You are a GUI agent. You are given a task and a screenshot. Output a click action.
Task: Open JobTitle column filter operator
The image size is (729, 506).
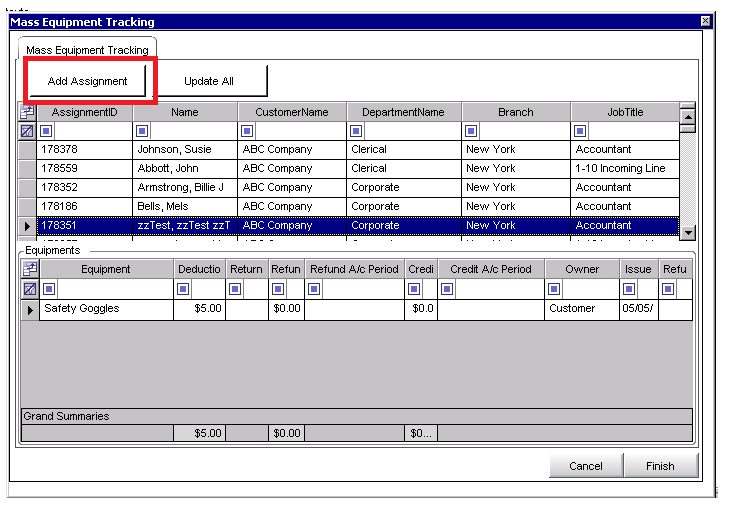coord(580,131)
